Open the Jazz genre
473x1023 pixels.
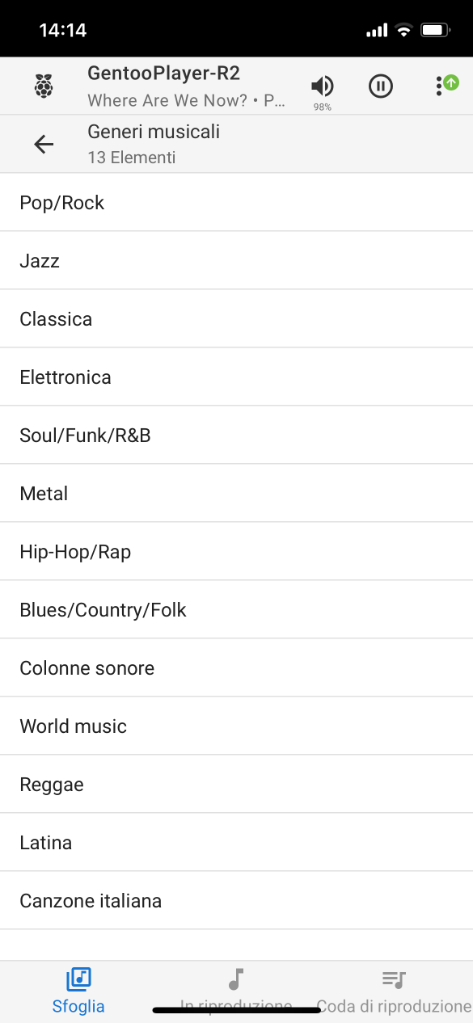[x=236, y=260]
